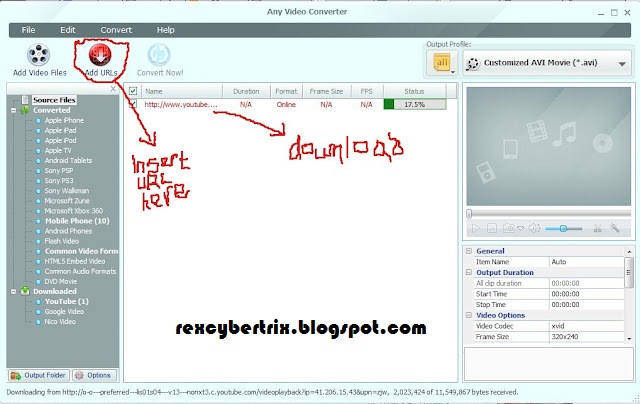Click the preview seek bar handle
This screenshot has height=404, width=640.
(x=469, y=214)
